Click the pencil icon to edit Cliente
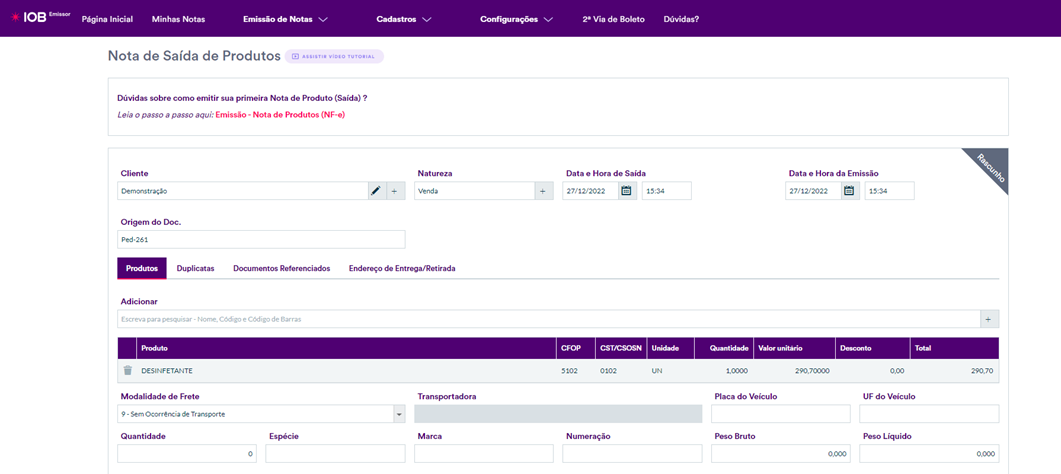The image size is (1061, 474). coord(376,191)
